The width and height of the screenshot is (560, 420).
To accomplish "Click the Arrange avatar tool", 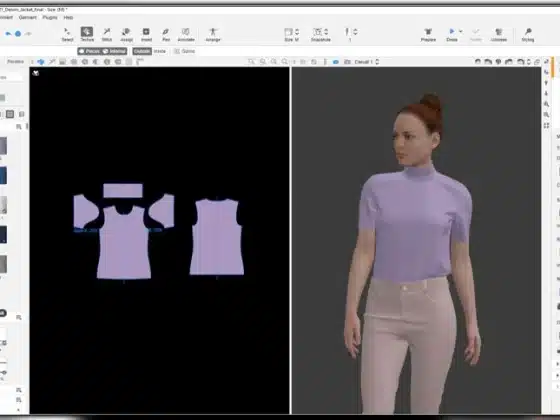I will pos(213,35).
